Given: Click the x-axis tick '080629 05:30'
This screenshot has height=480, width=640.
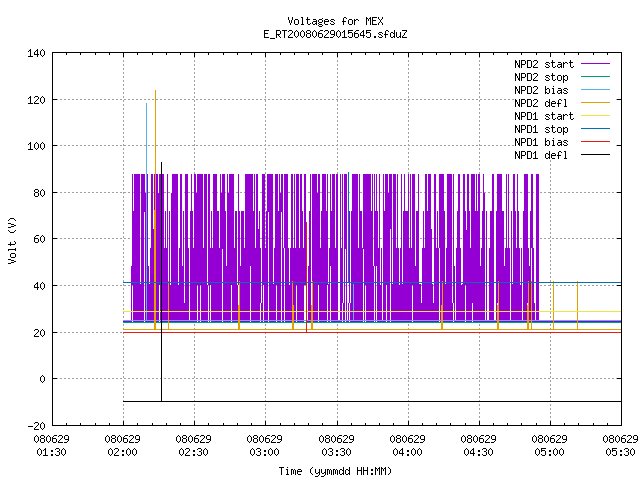Looking at the screenshot, I should tap(620, 446).
